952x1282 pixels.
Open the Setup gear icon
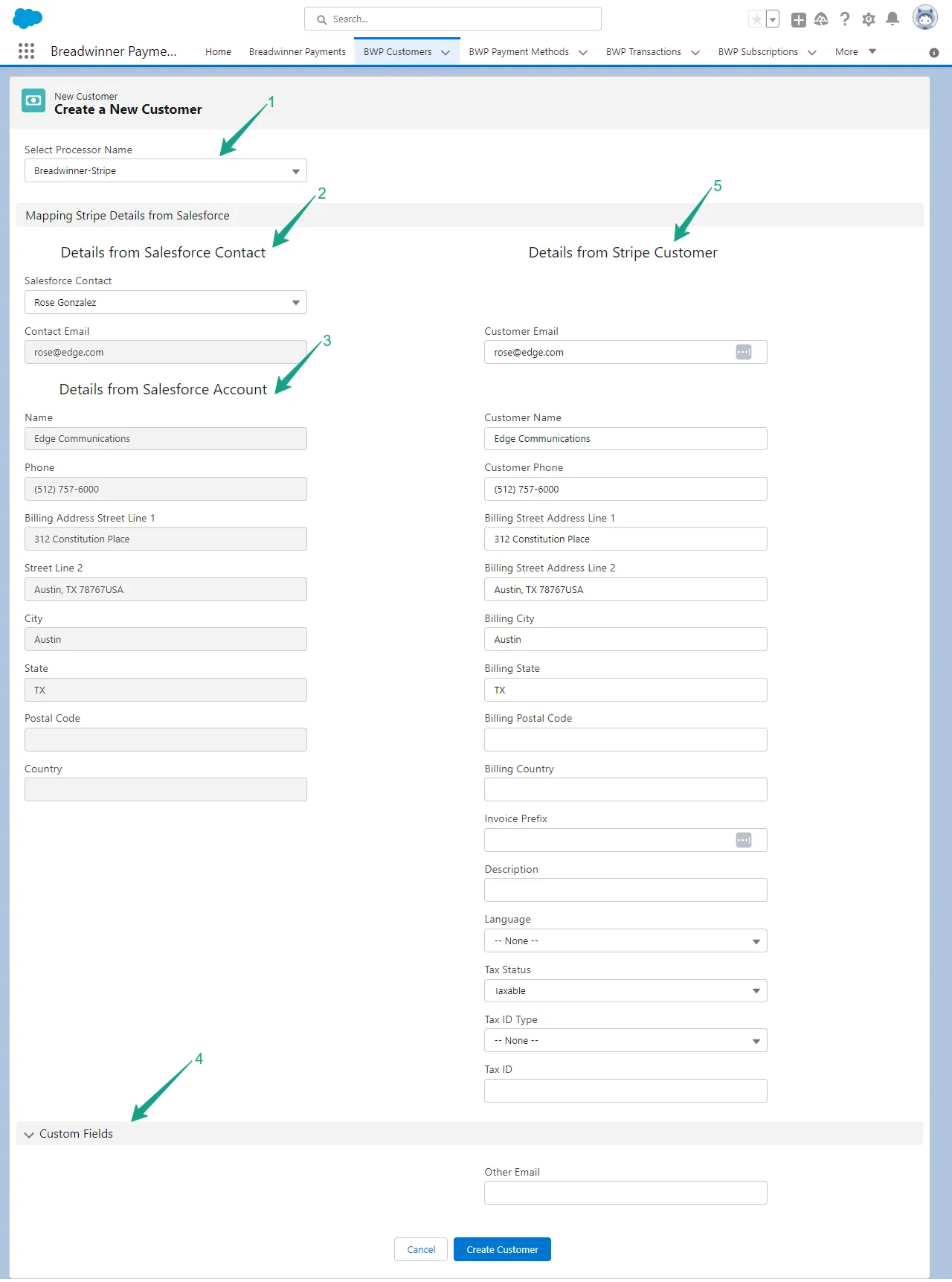tap(869, 19)
